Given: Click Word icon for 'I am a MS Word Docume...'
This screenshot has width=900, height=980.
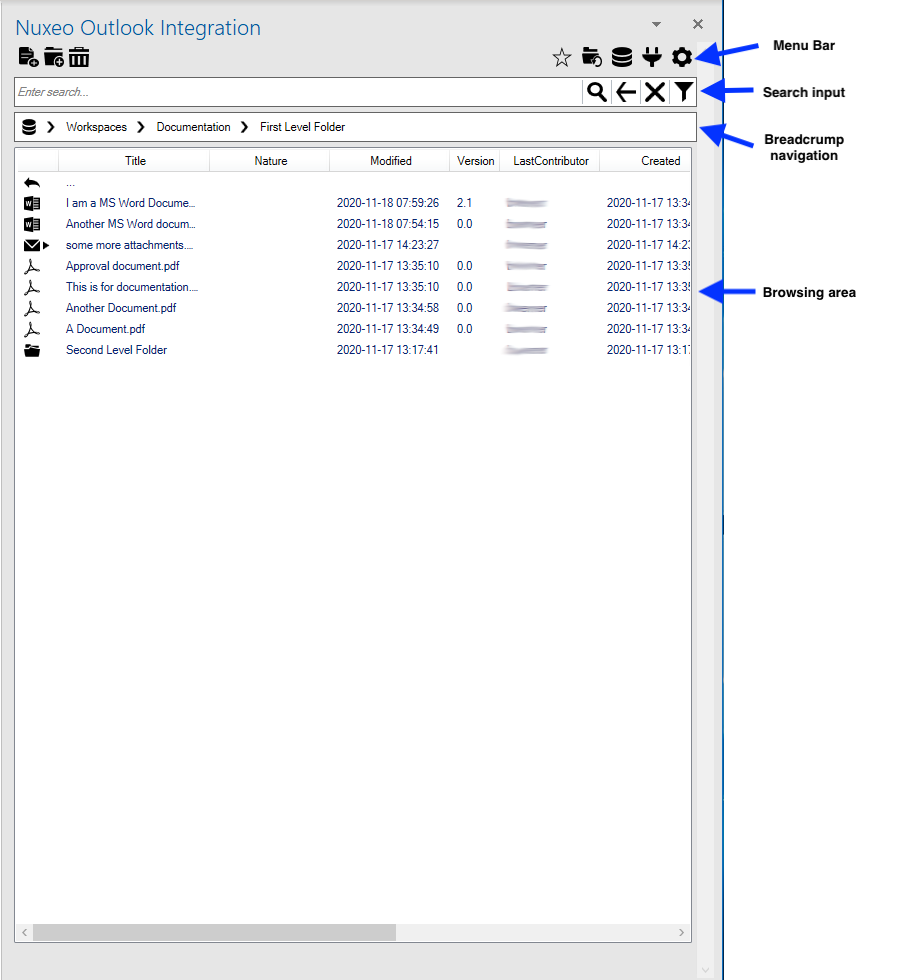Looking at the screenshot, I should (32, 203).
